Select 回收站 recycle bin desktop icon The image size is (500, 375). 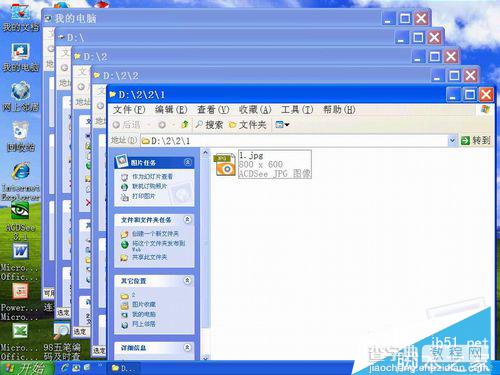(21, 137)
